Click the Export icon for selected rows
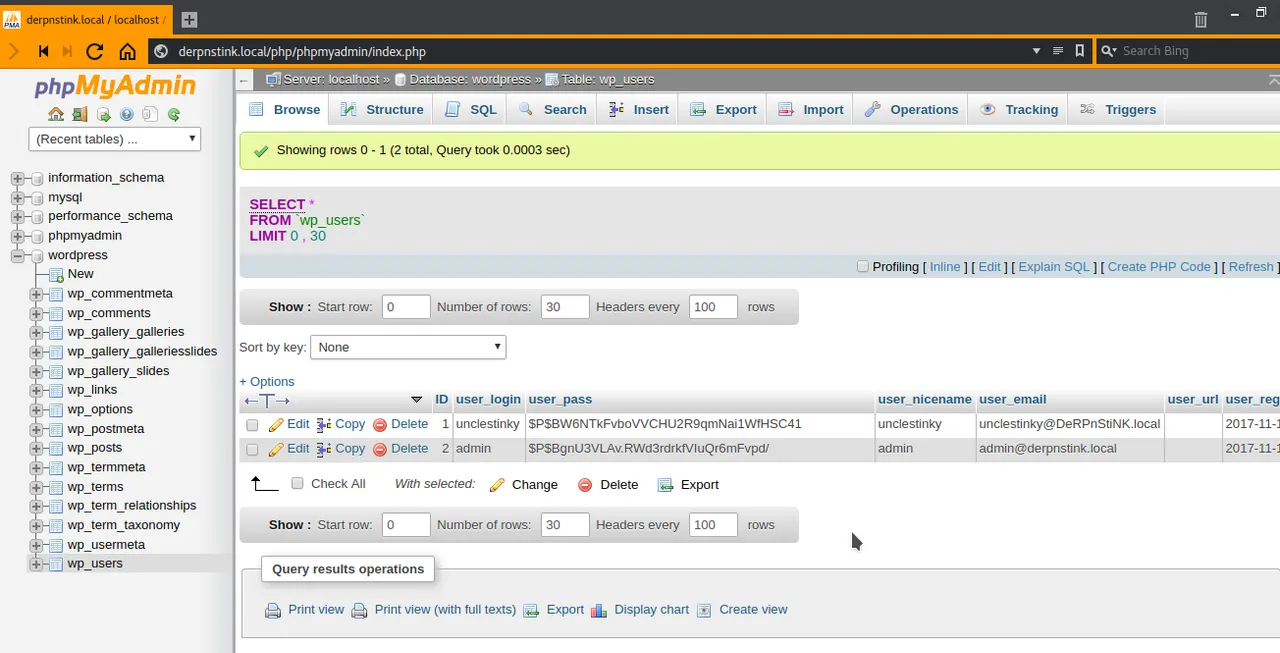Viewport: 1280px width, 653px height. [x=666, y=485]
